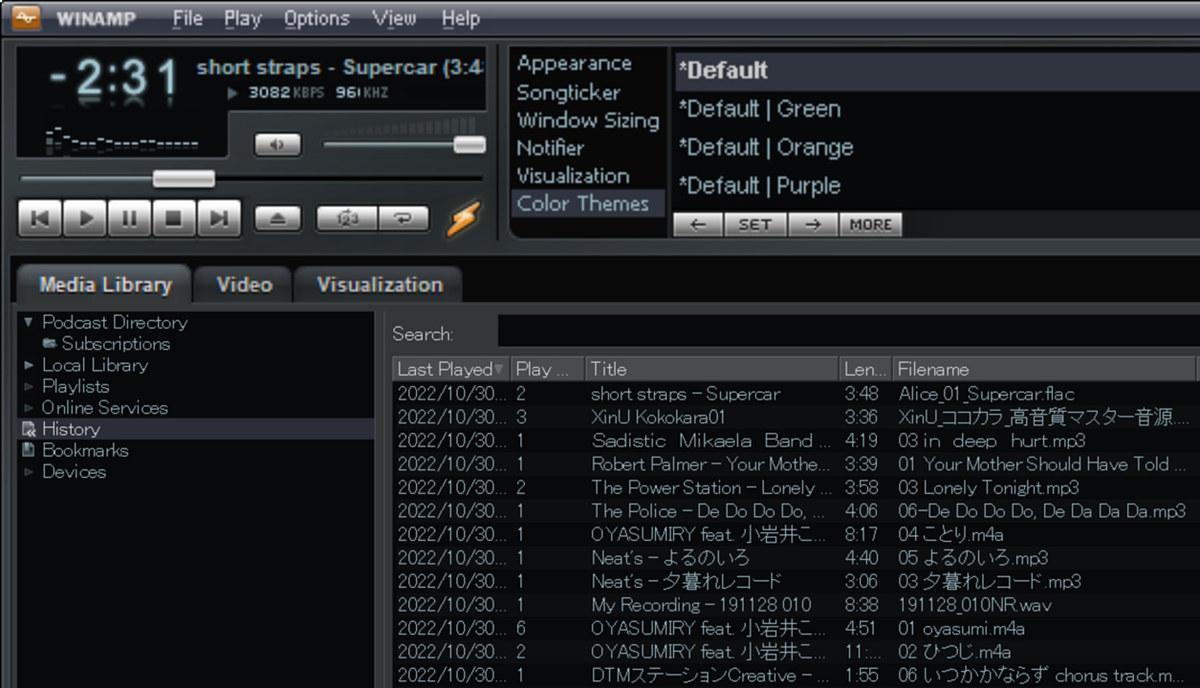Select the XinU Kokokara01 row

click(795, 417)
